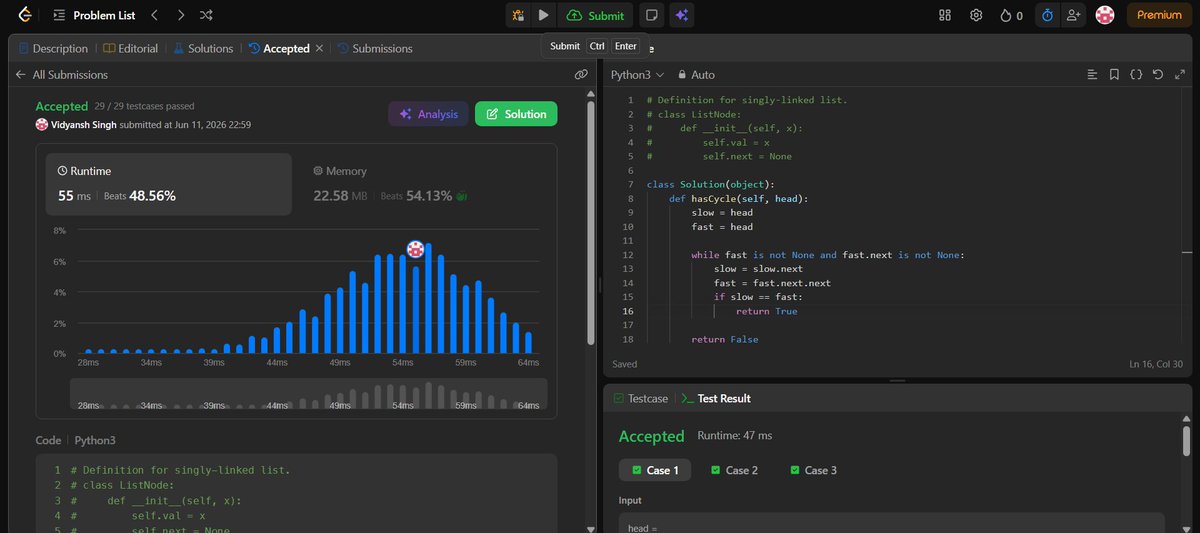Click the '29 / 29 testcases passed' text
Viewport: 1200px width, 533px height.
(144, 106)
